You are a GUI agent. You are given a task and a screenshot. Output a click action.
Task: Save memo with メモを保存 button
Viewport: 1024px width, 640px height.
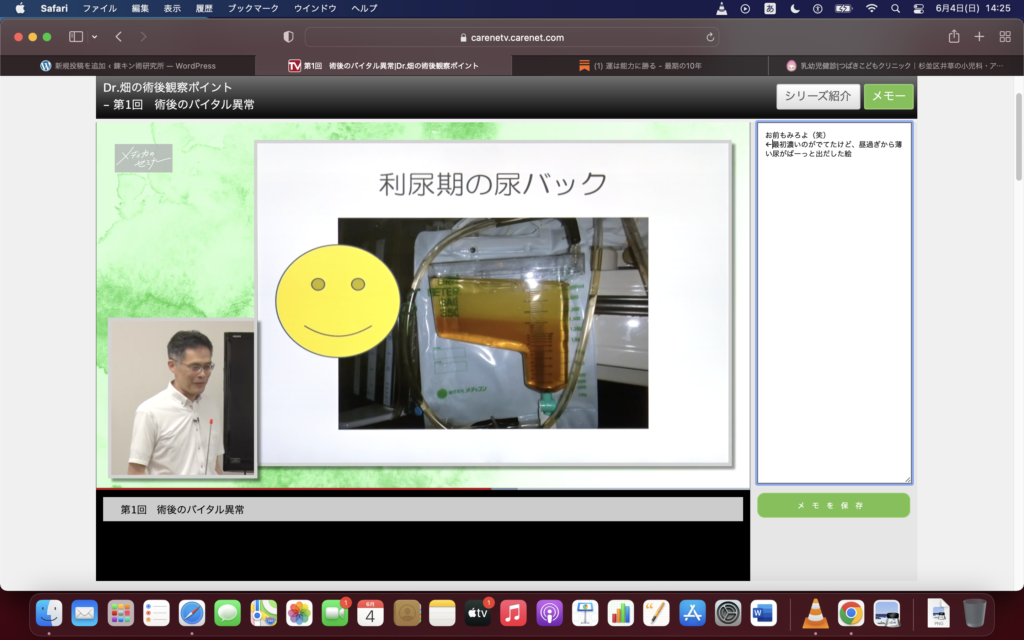click(x=833, y=505)
